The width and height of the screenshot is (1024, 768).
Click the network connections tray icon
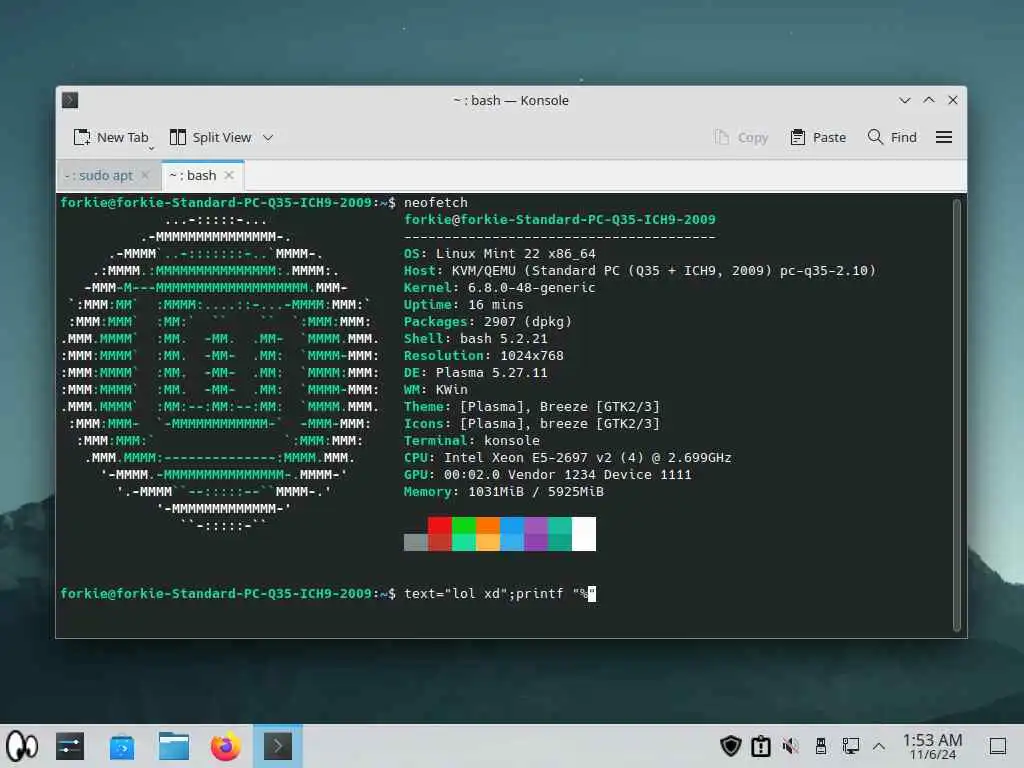[x=850, y=746]
